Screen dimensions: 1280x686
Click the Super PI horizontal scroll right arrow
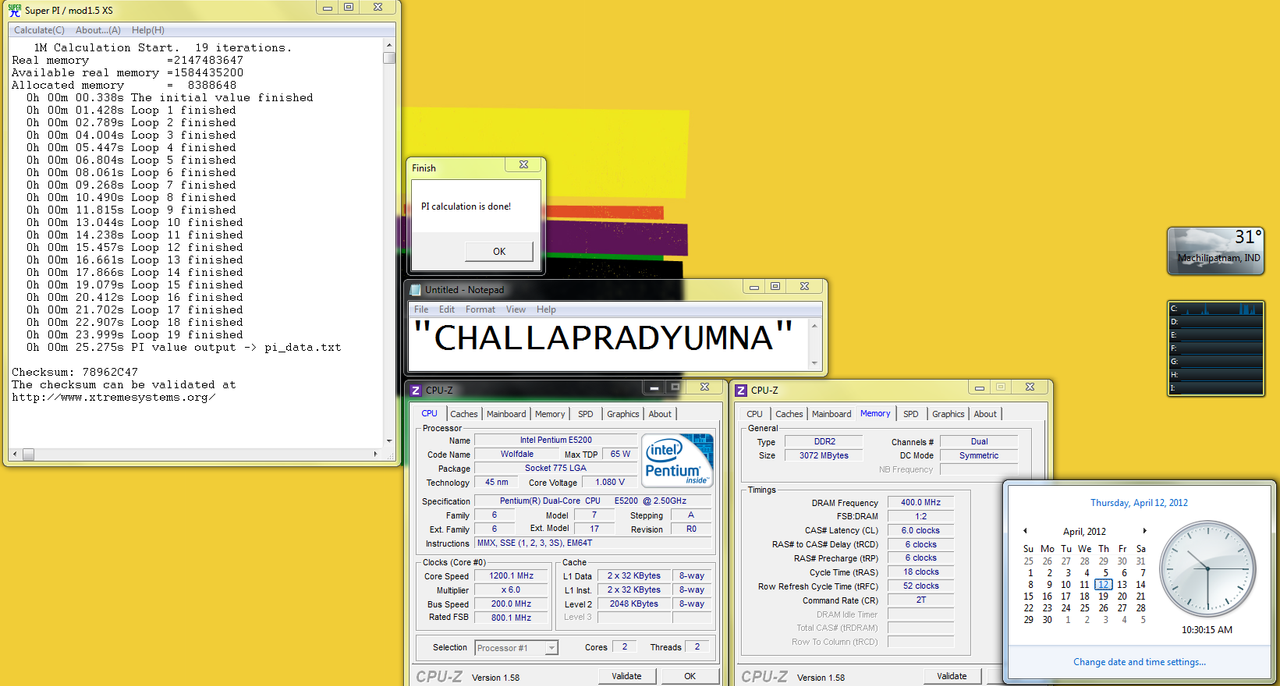377,454
